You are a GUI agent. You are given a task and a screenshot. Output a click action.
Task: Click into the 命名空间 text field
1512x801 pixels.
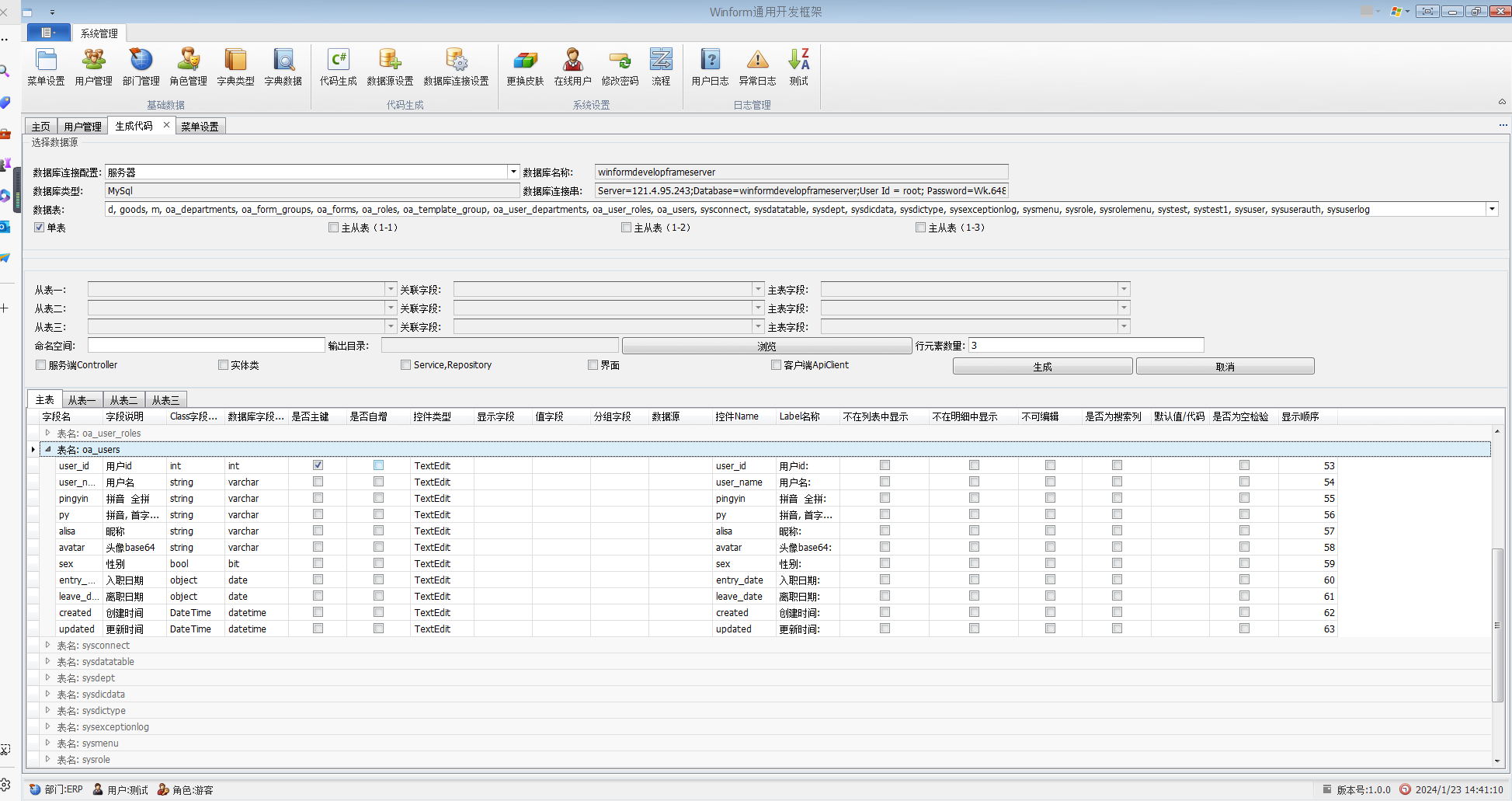[206, 346]
